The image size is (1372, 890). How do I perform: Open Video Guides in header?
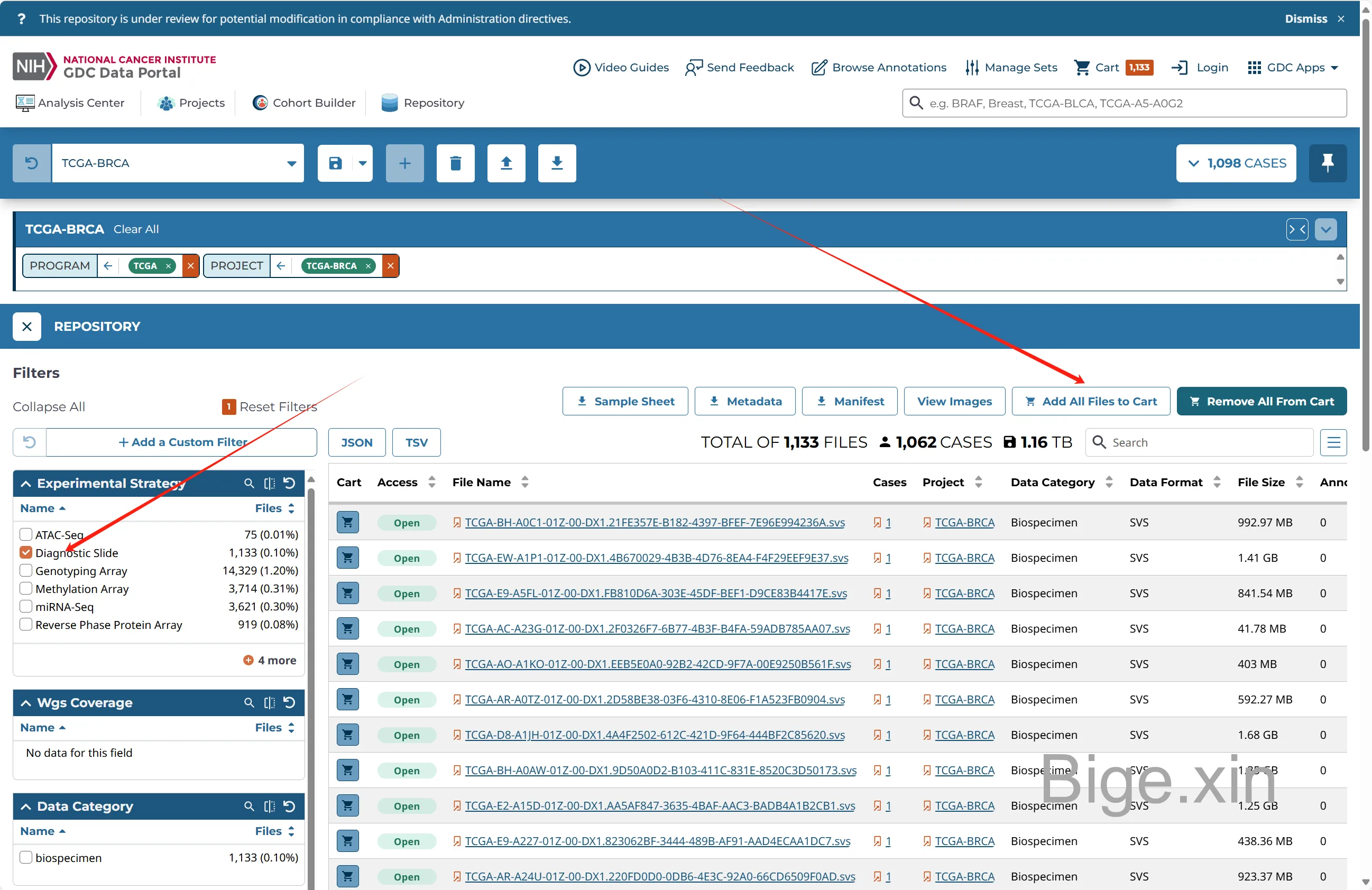[621, 68]
